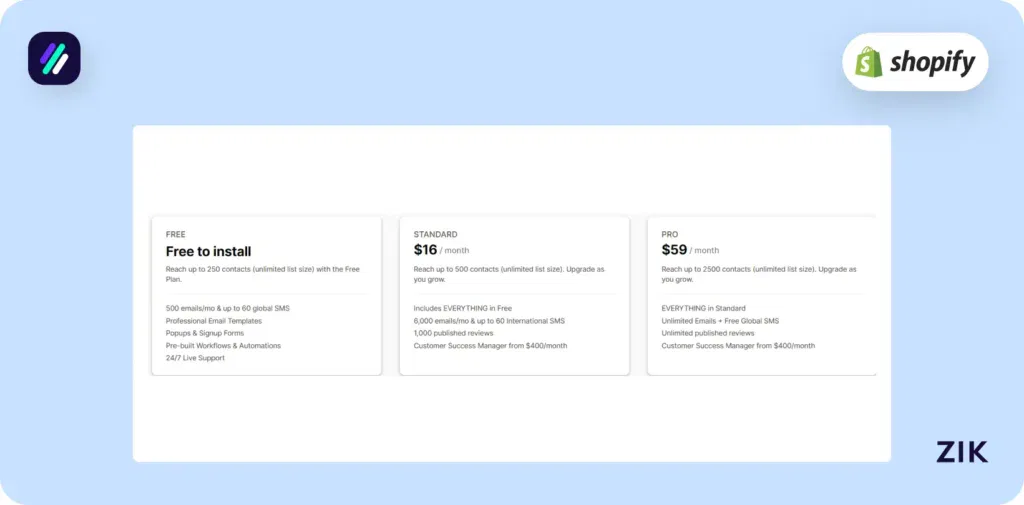Click '24/7 Live Support' feature
The width and height of the screenshot is (1024, 505).
[x=195, y=358]
